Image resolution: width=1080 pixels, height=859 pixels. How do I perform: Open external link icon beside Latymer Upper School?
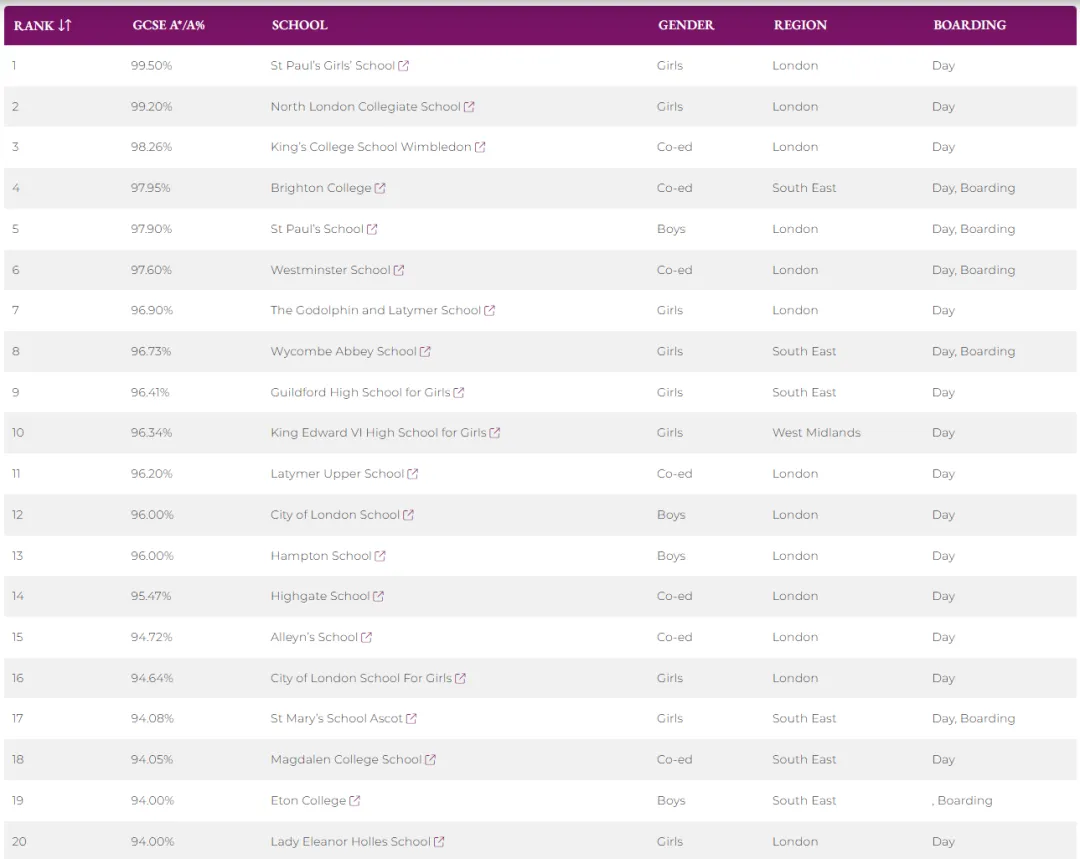(x=413, y=474)
